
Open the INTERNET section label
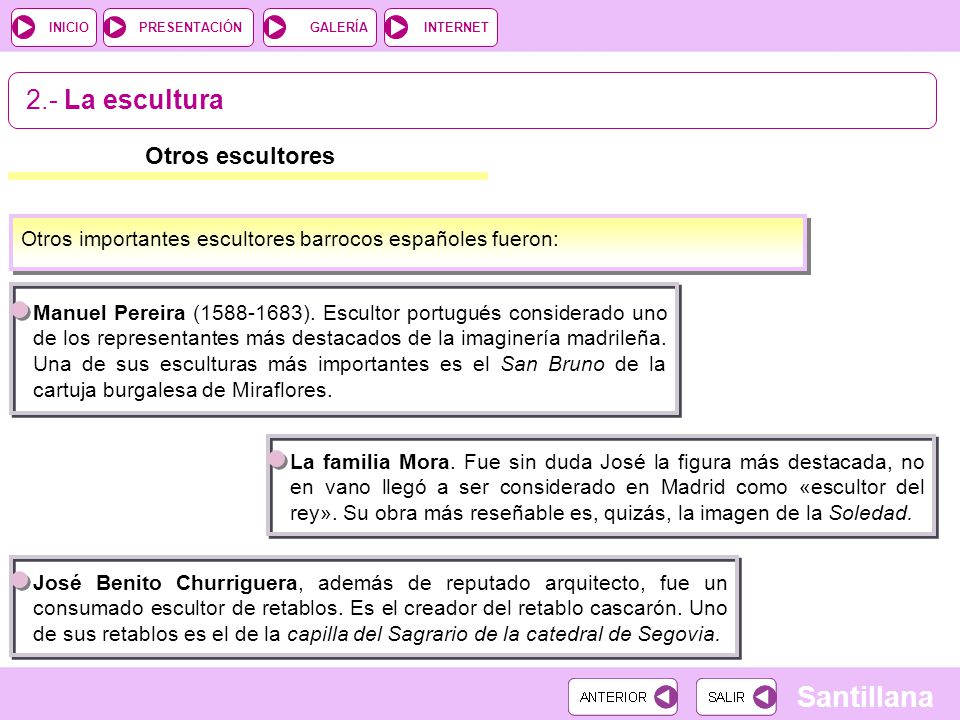(456, 28)
